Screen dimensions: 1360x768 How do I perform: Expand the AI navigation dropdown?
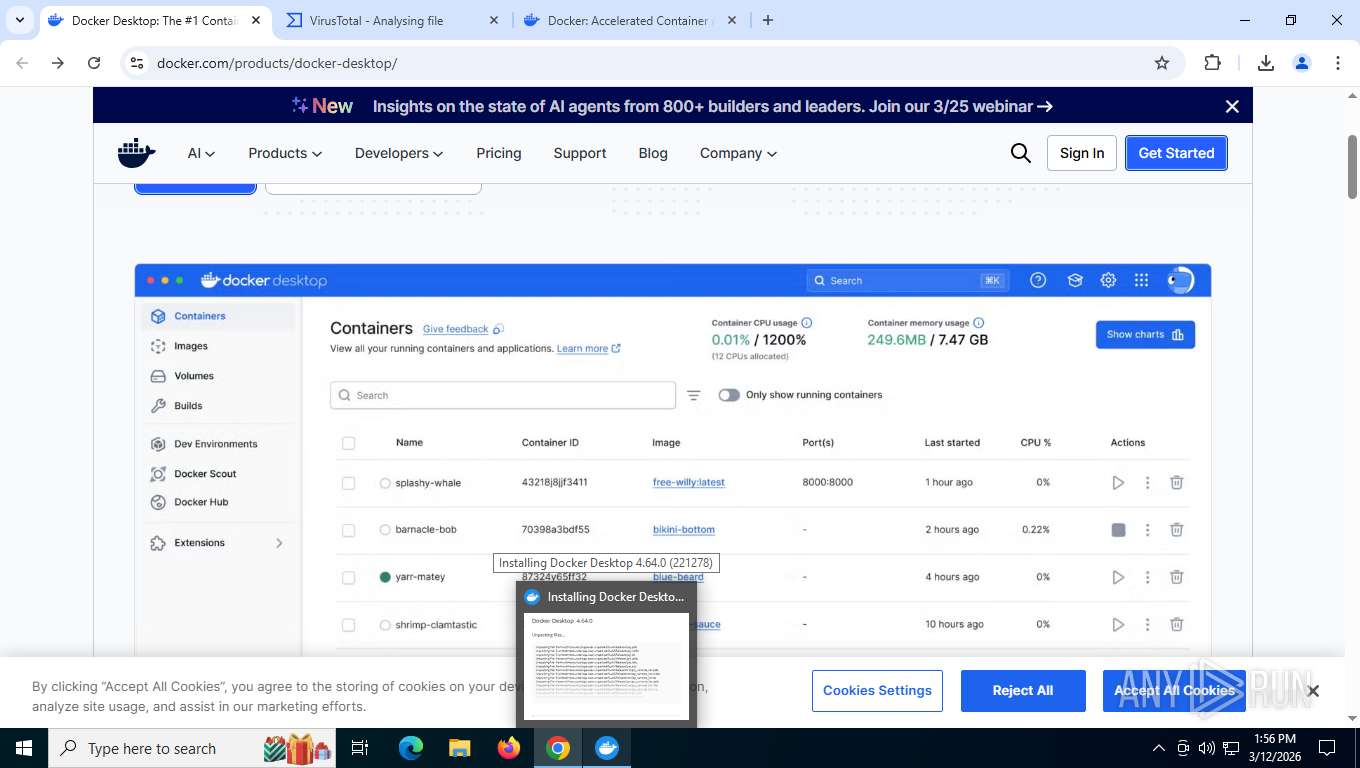(201, 153)
